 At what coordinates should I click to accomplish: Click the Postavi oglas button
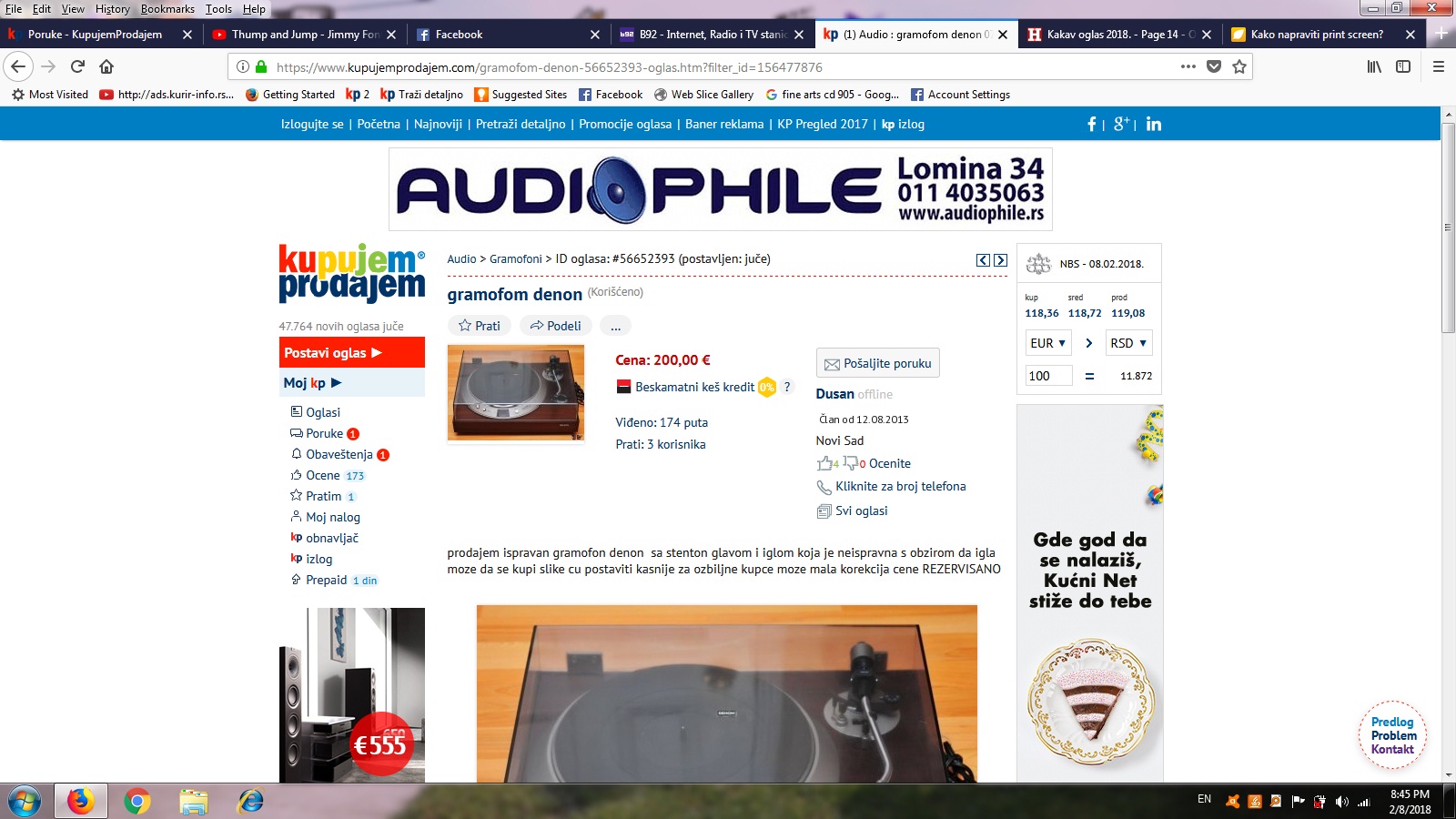click(x=351, y=352)
